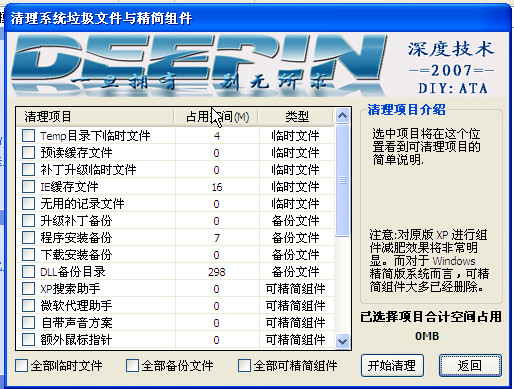The image size is (514, 389).
Task: Click the 清理项目介绍 group heading
Action: point(406,110)
